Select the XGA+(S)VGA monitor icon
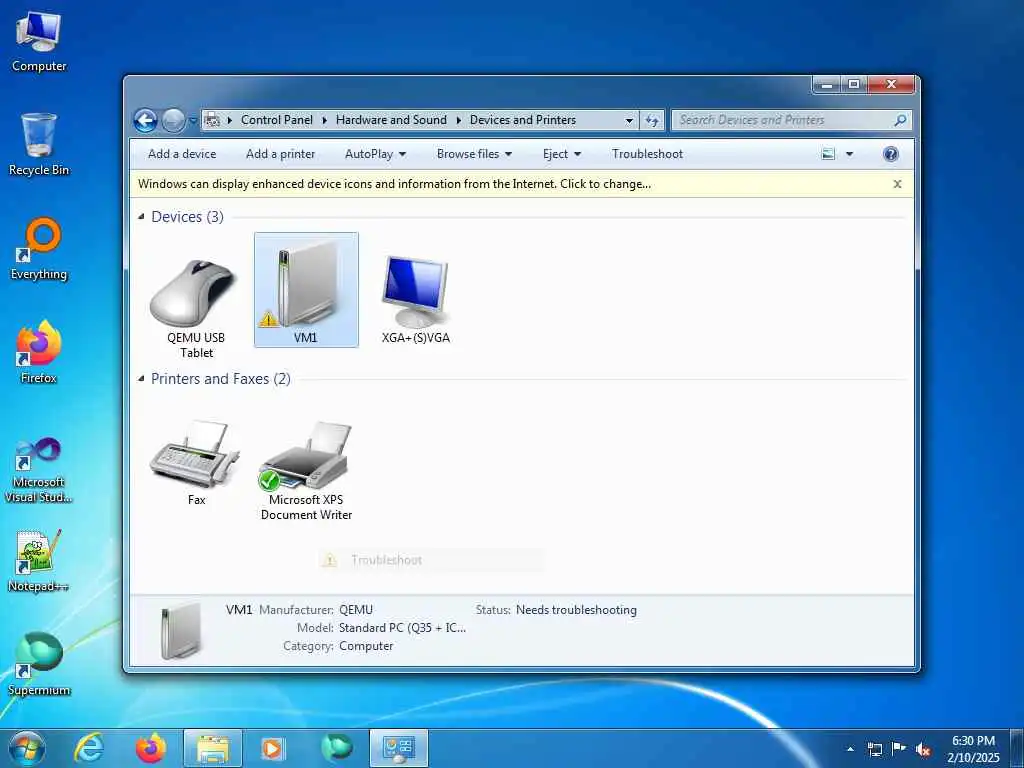 pos(415,291)
